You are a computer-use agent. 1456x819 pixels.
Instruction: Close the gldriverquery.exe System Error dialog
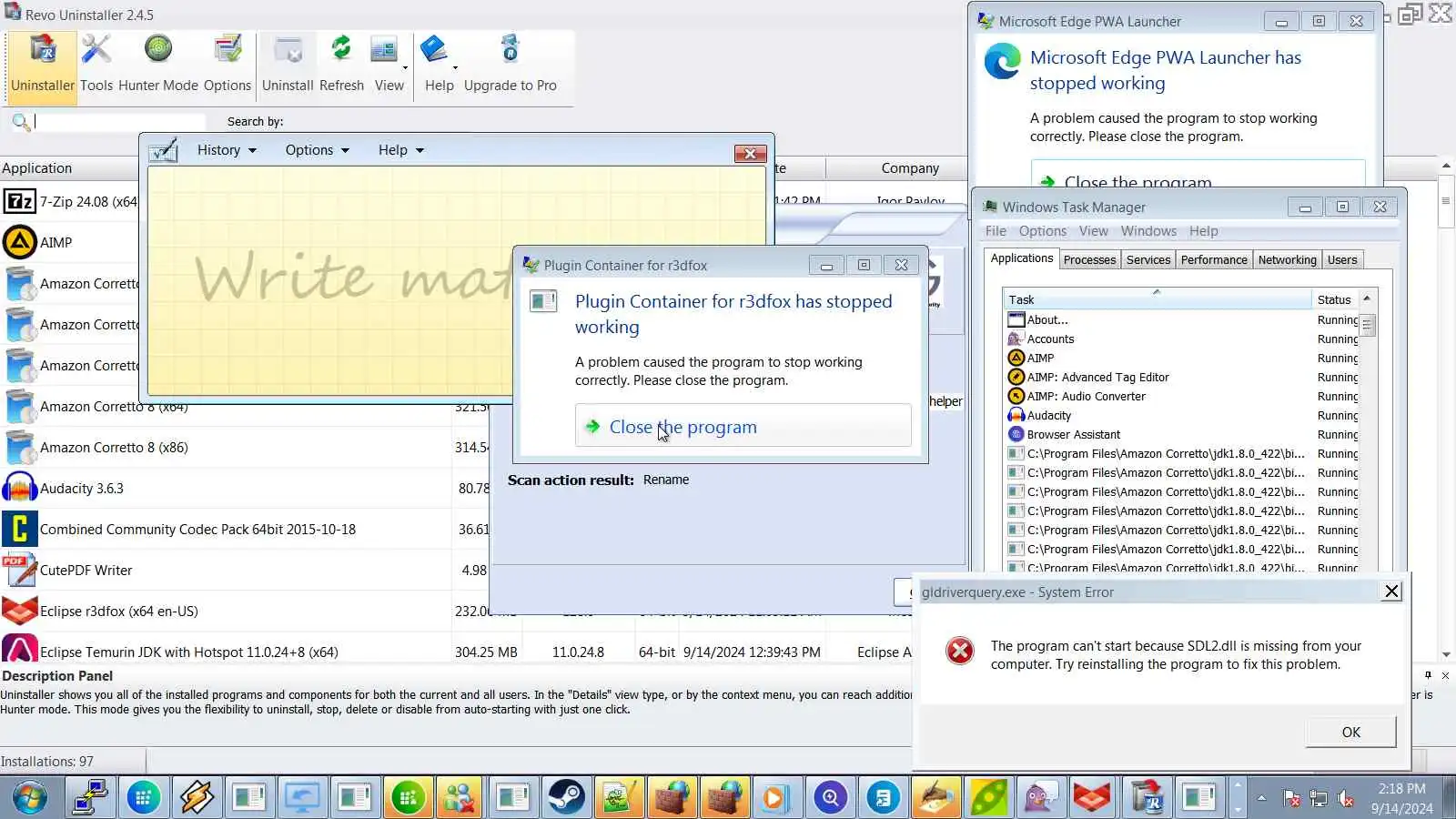click(1391, 591)
